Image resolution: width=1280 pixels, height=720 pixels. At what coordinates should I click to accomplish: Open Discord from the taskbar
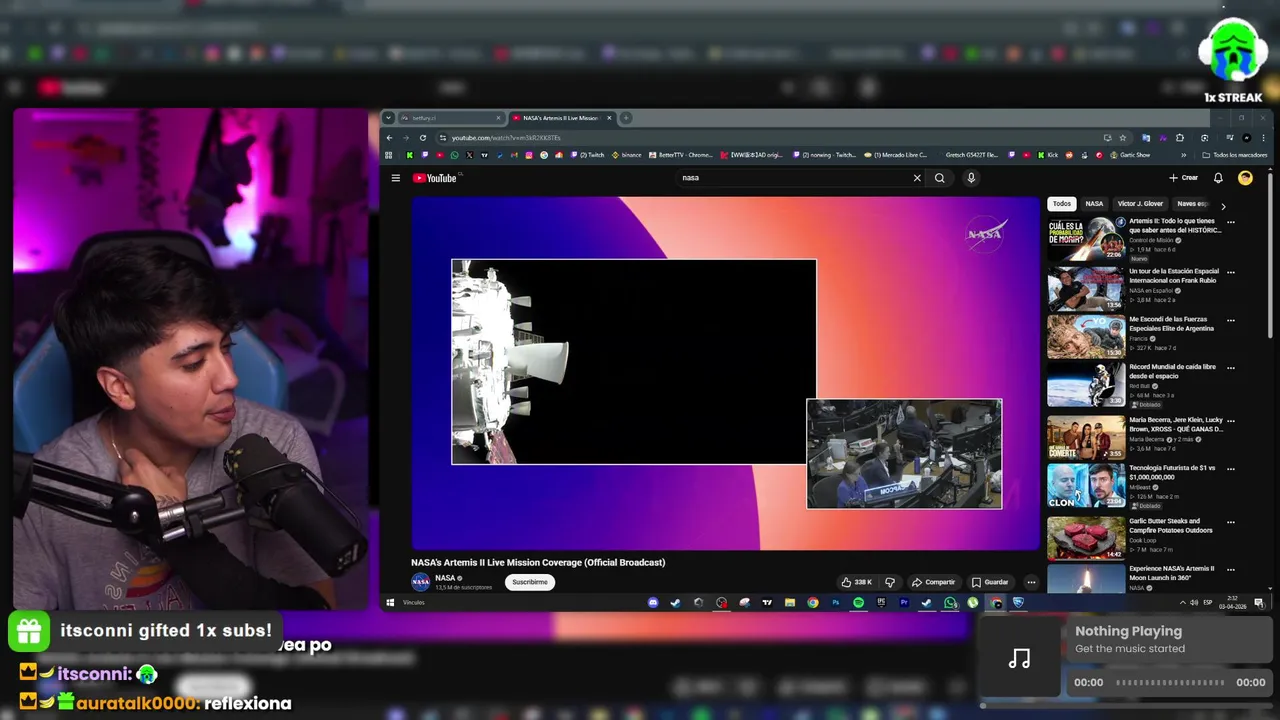(x=653, y=603)
